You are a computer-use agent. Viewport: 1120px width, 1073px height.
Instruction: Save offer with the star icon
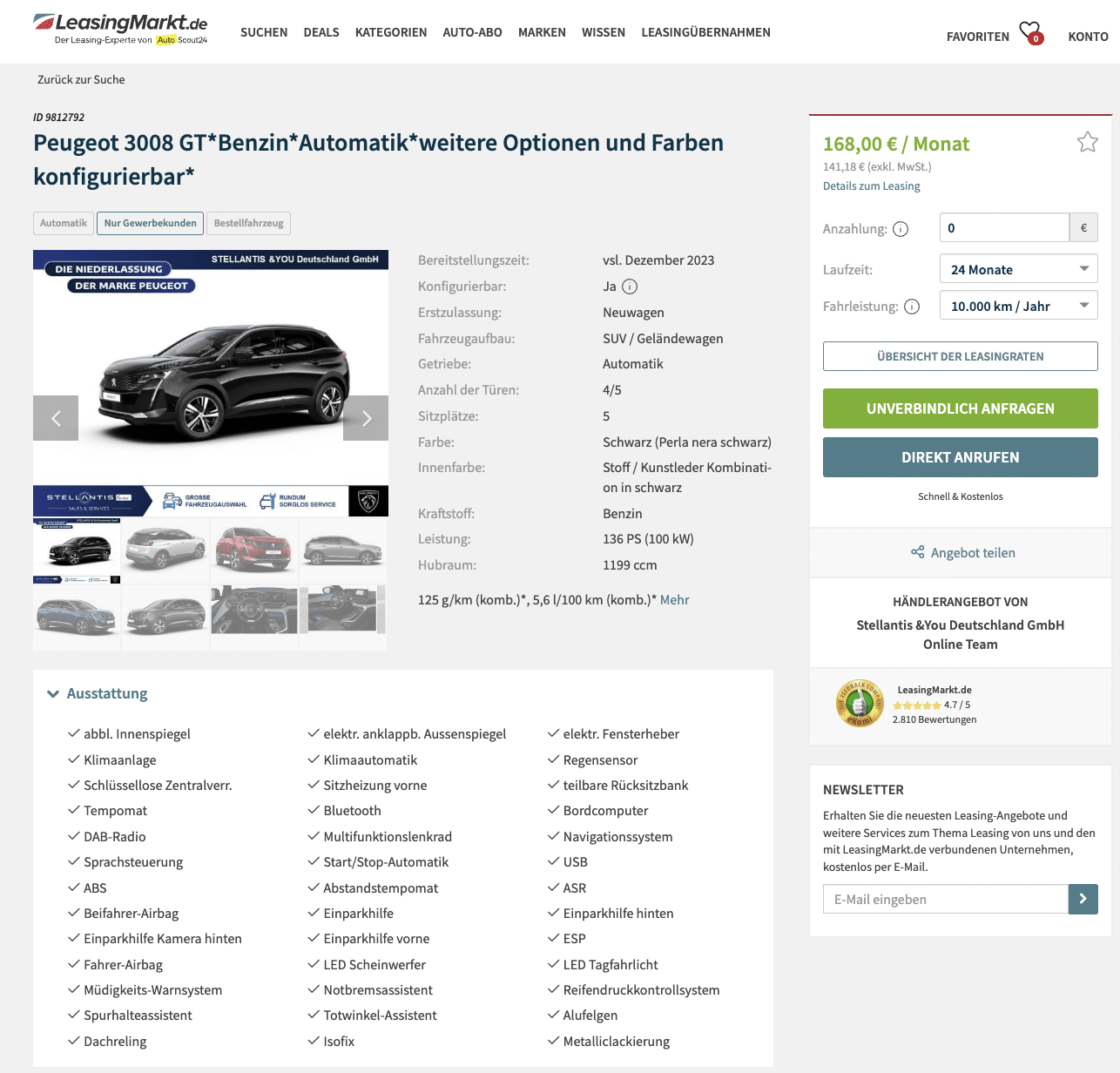tap(1088, 142)
